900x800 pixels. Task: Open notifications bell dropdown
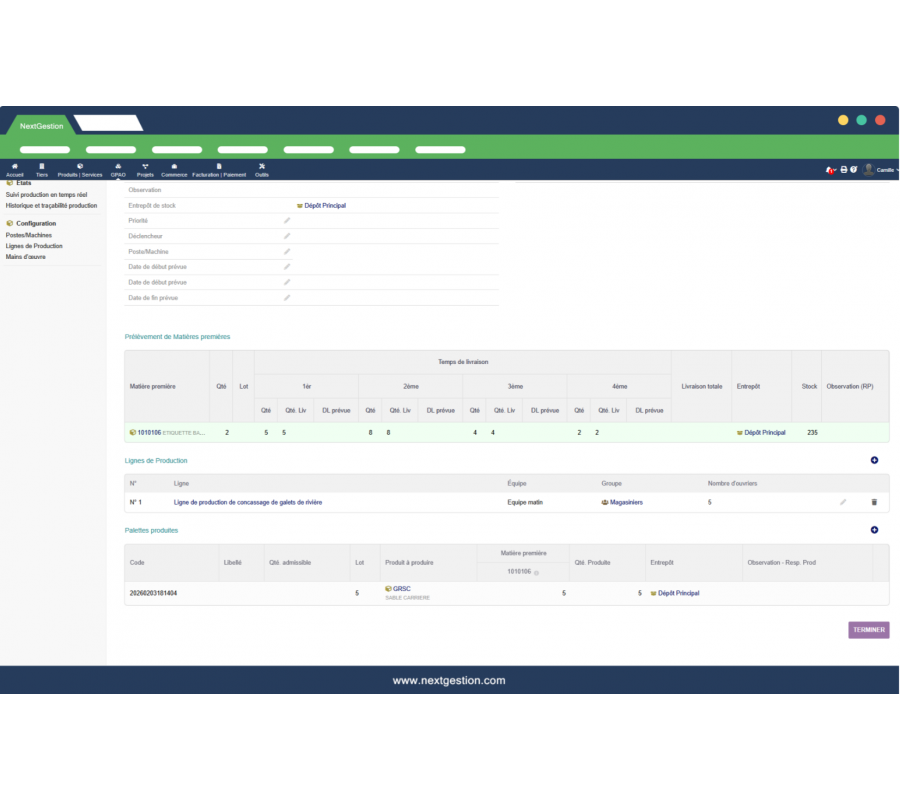pos(830,170)
